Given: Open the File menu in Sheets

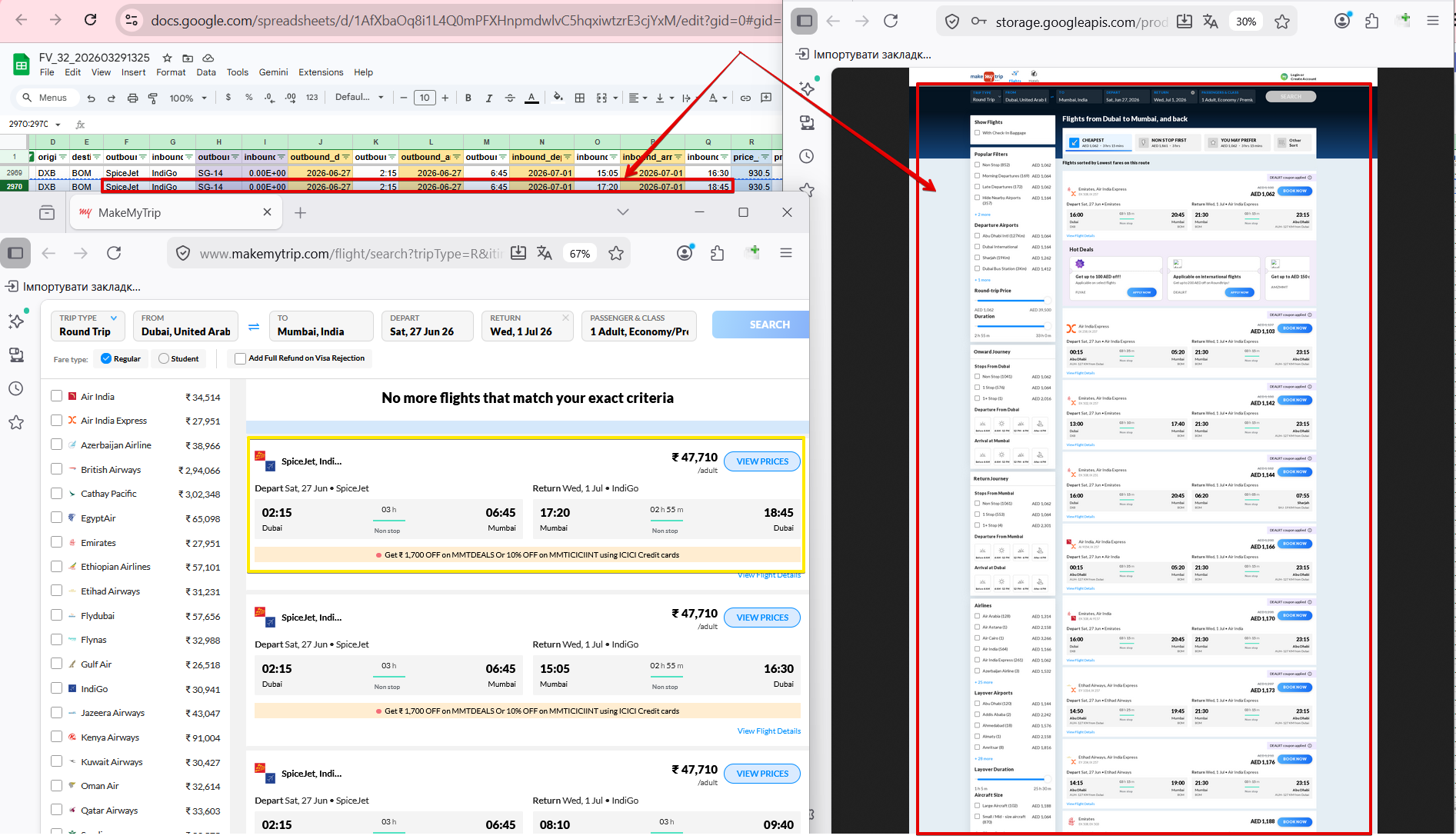Looking at the screenshot, I should pos(47,72).
